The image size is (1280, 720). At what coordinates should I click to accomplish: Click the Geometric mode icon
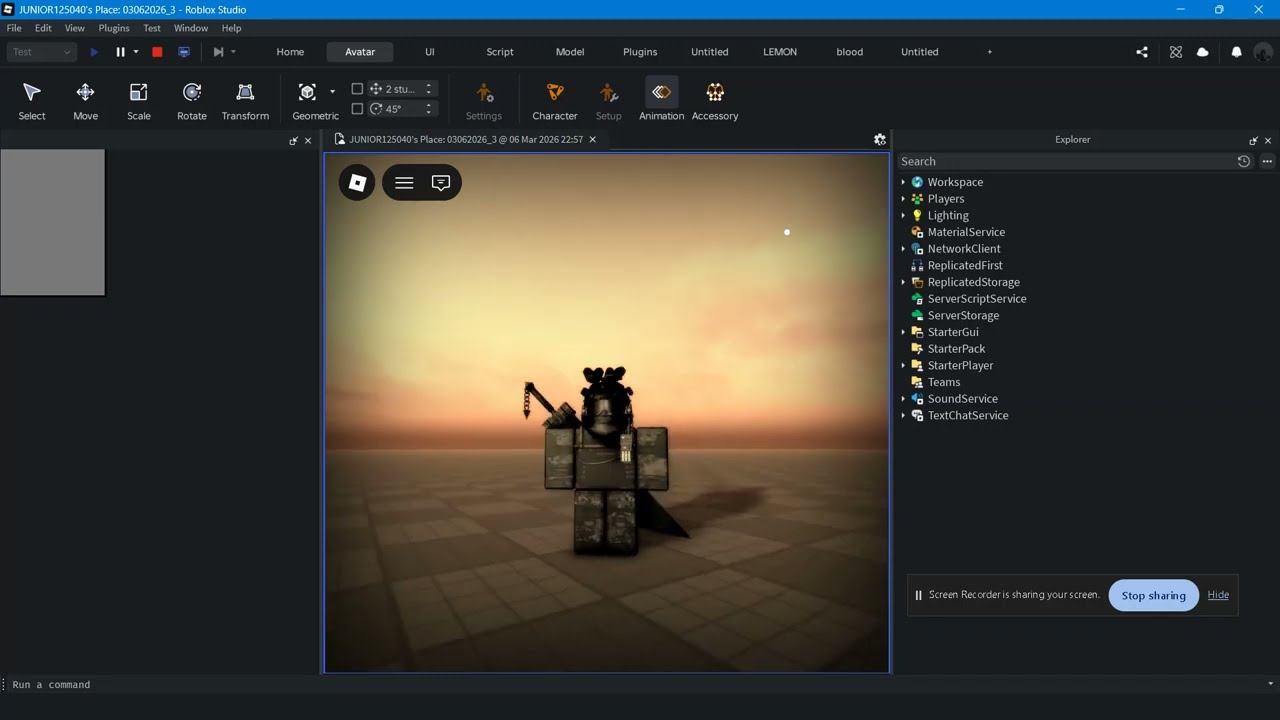coord(307,92)
